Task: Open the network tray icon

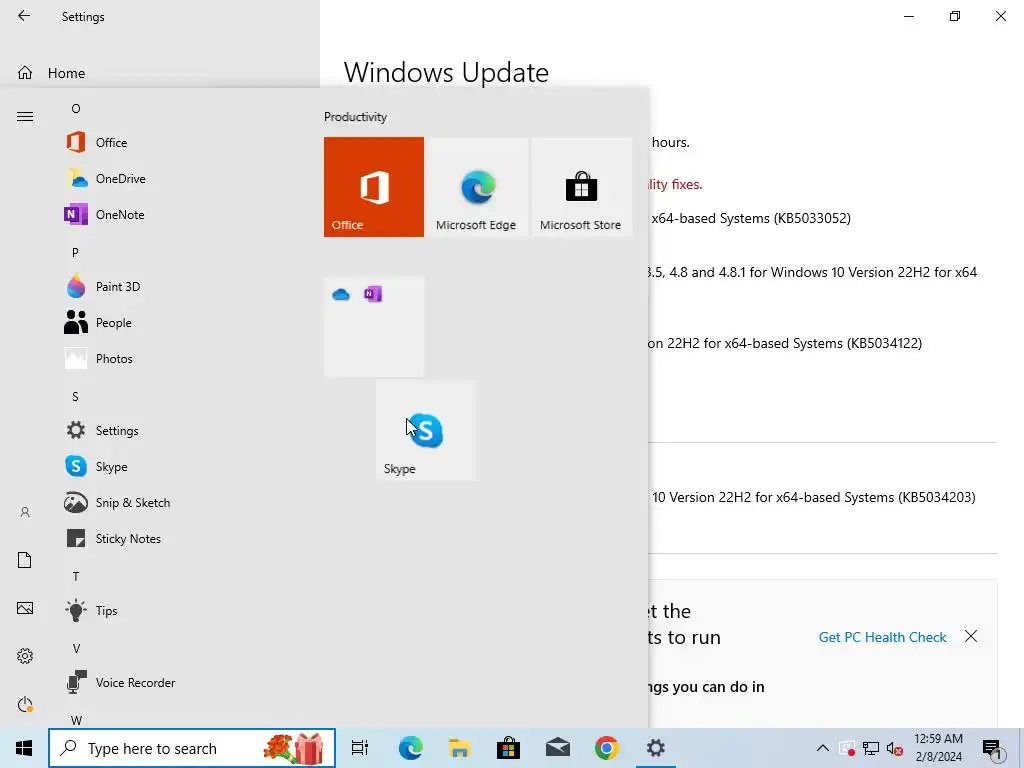Action: 871,748
